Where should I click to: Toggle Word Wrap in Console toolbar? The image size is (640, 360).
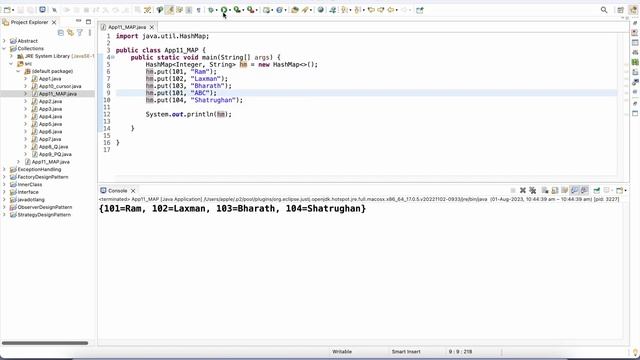pos(564,190)
